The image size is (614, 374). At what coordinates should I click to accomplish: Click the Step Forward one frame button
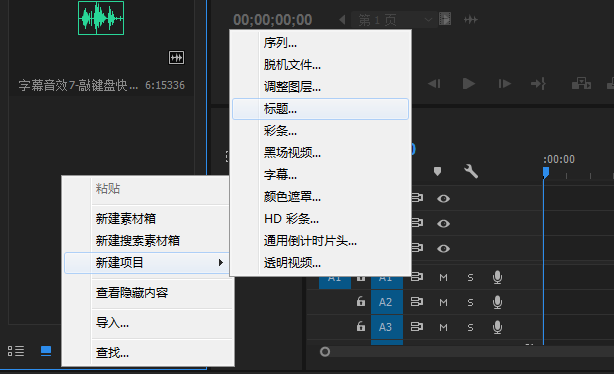pyautogui.click(x=504, y=84)
